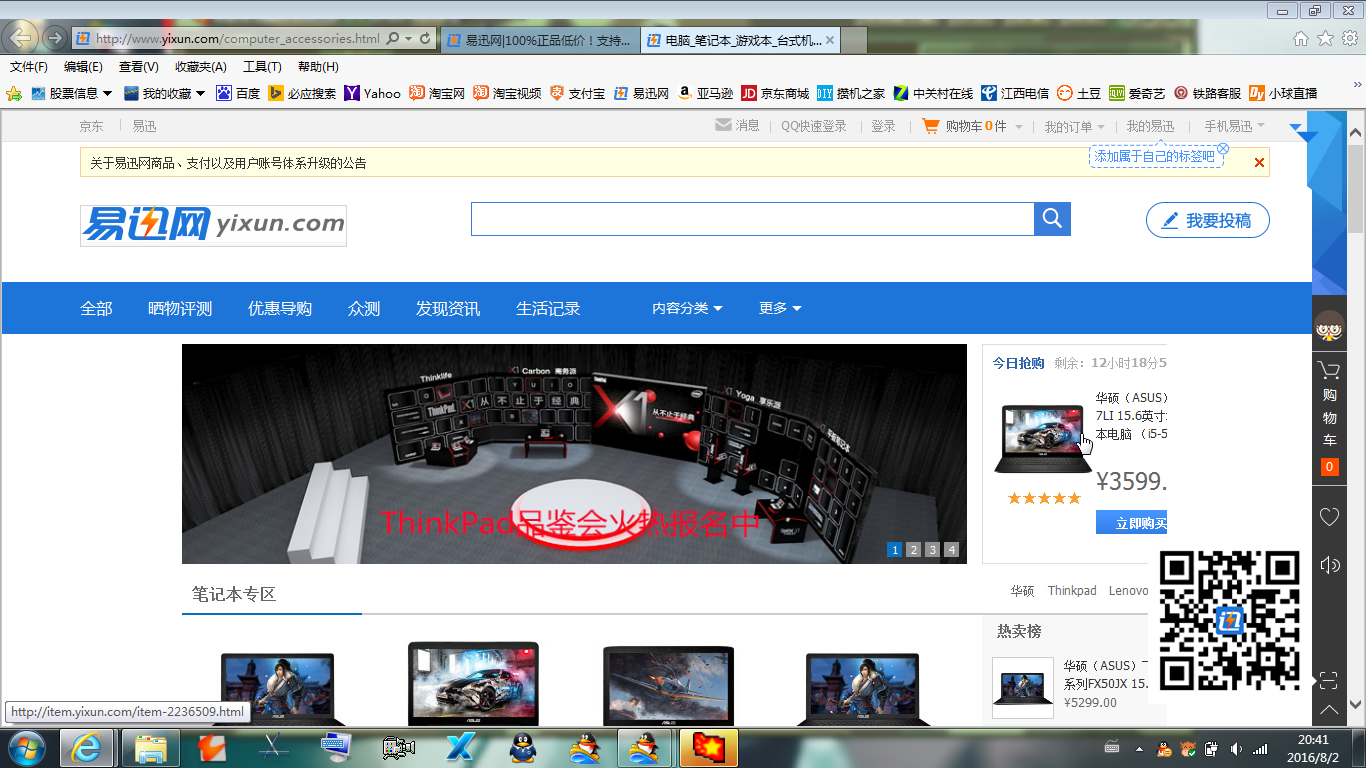The height and width of the screenshot is (768, 1366).
Task: Click the site search input field
Action: pos(752,219)
